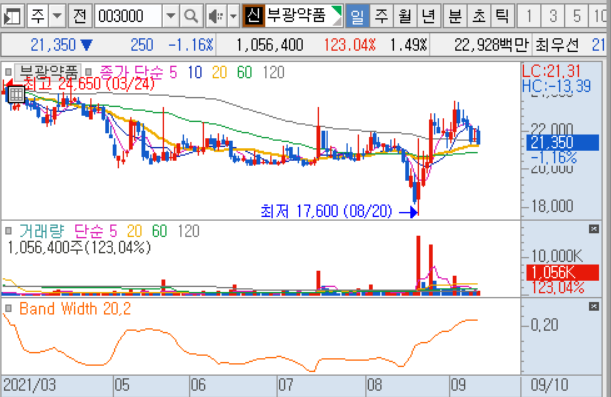The height and width of the screenshot is (397, 611).
Task: Switch to daily 일 chart period
Action: click(357, 16)
